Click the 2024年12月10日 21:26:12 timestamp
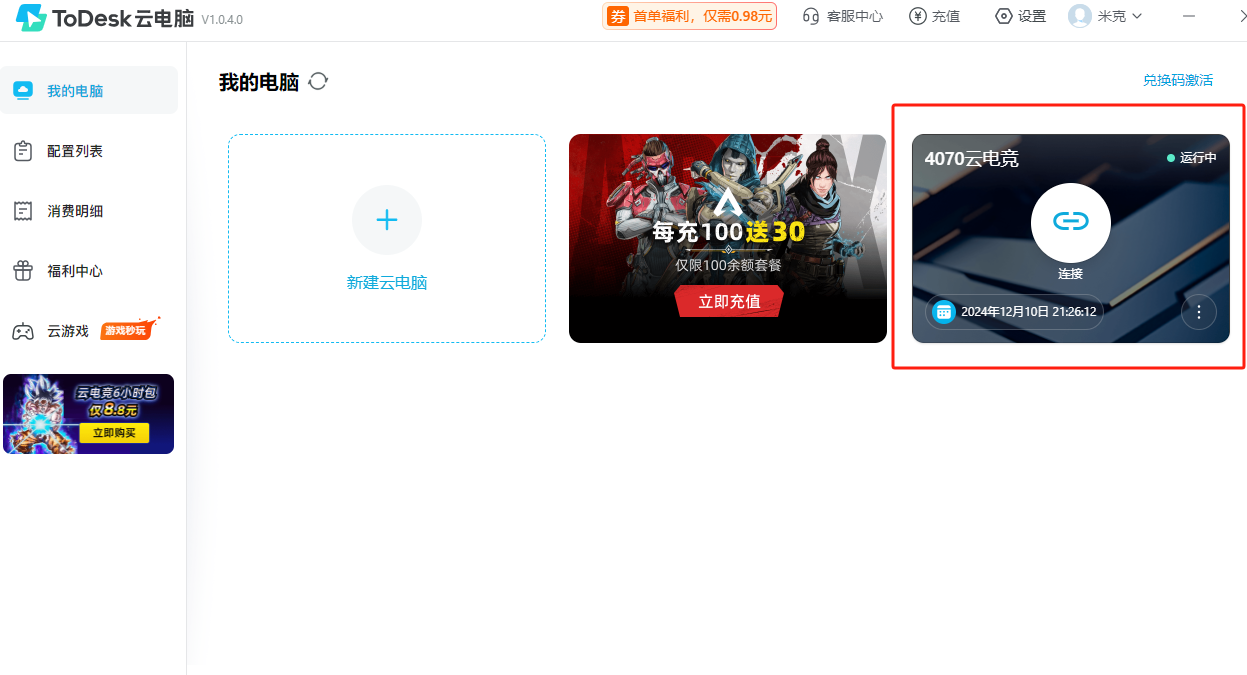The image size is (1247, 675). pos(1029,312)
